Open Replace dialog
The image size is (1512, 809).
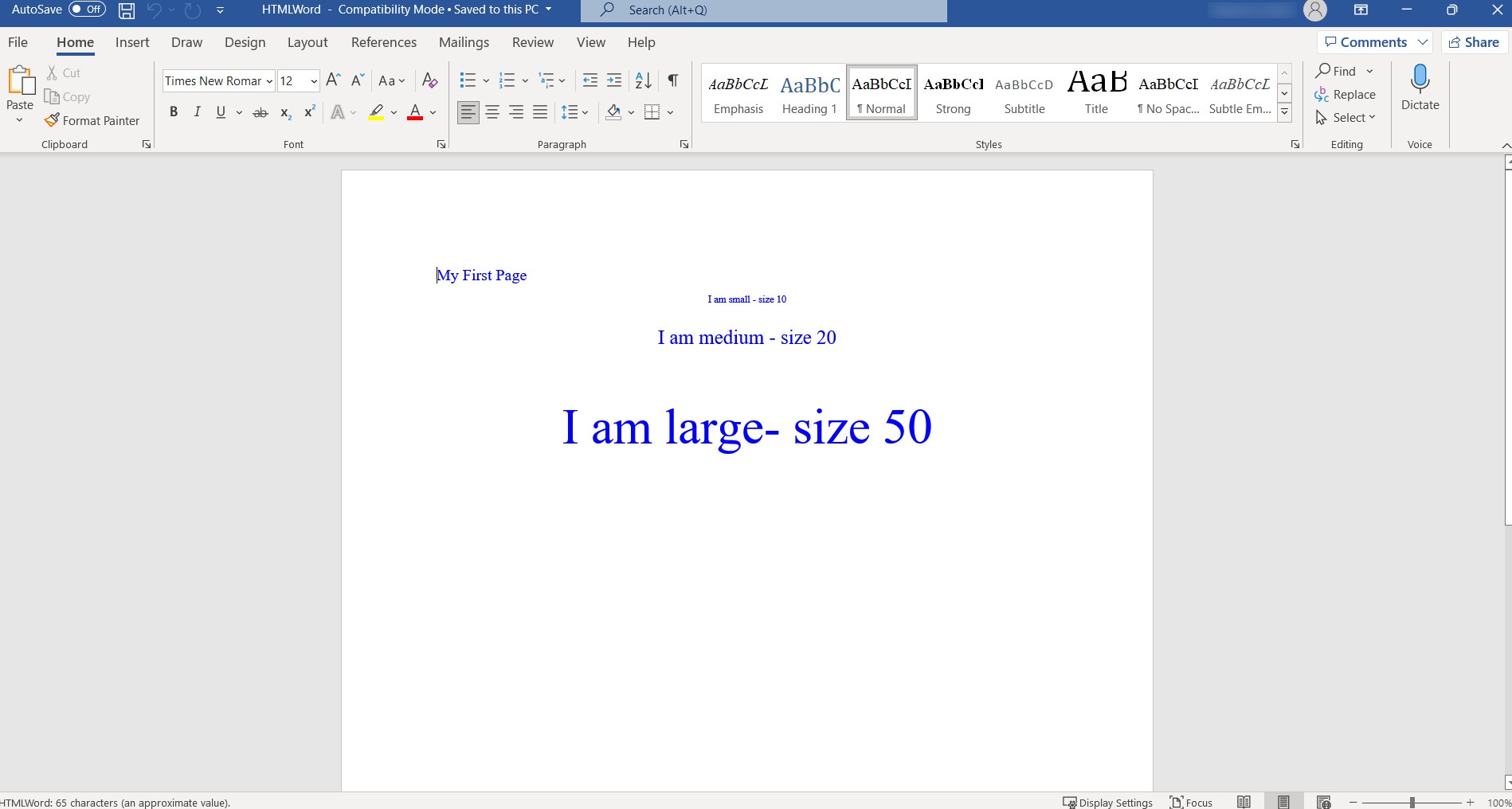click(1345, 94)
